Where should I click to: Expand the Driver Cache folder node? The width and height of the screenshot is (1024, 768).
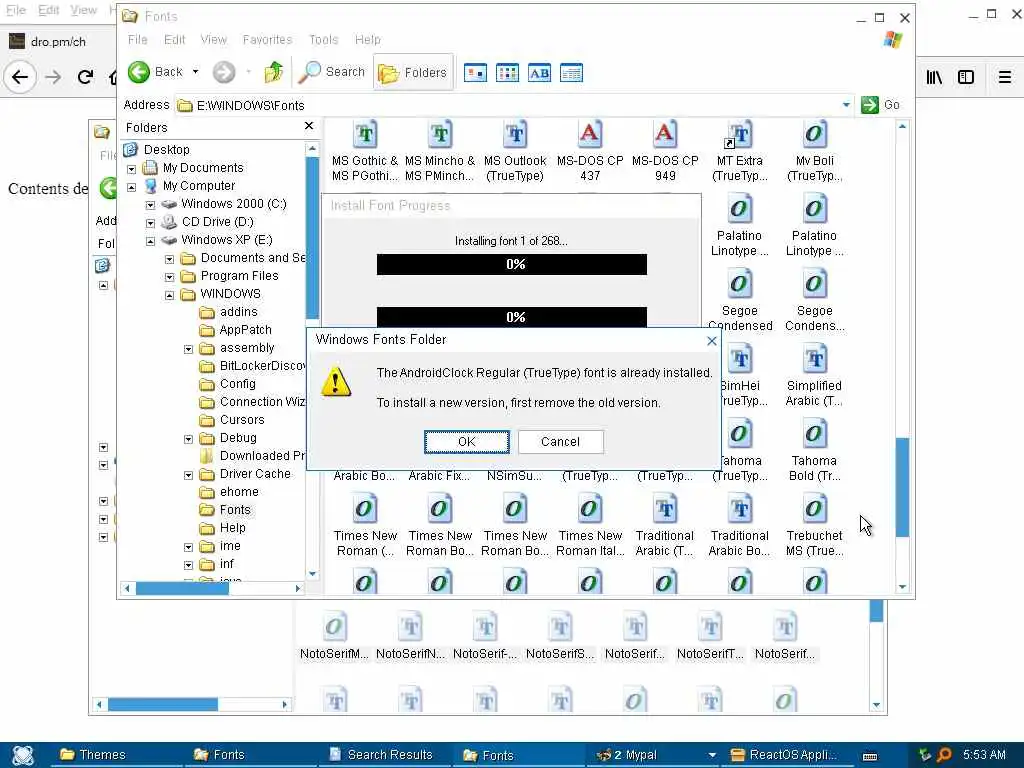tap(188, 475)
